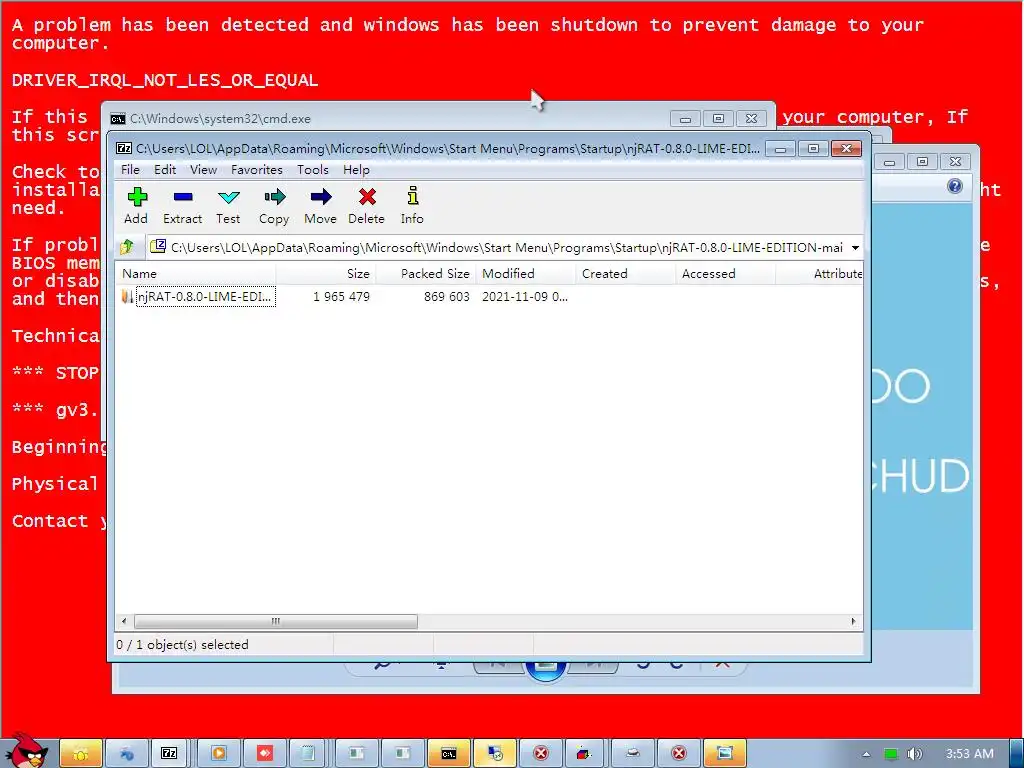Open the View menu
The width and height of the screenshot is (1024, 768).
coord(204,170)
